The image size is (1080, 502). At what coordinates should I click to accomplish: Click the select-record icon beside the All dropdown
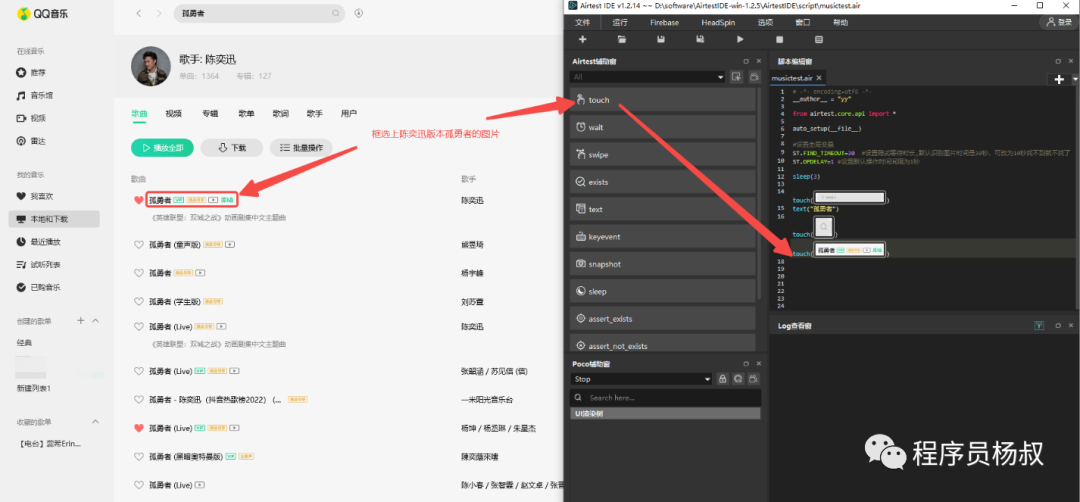[x=736, y=76]
